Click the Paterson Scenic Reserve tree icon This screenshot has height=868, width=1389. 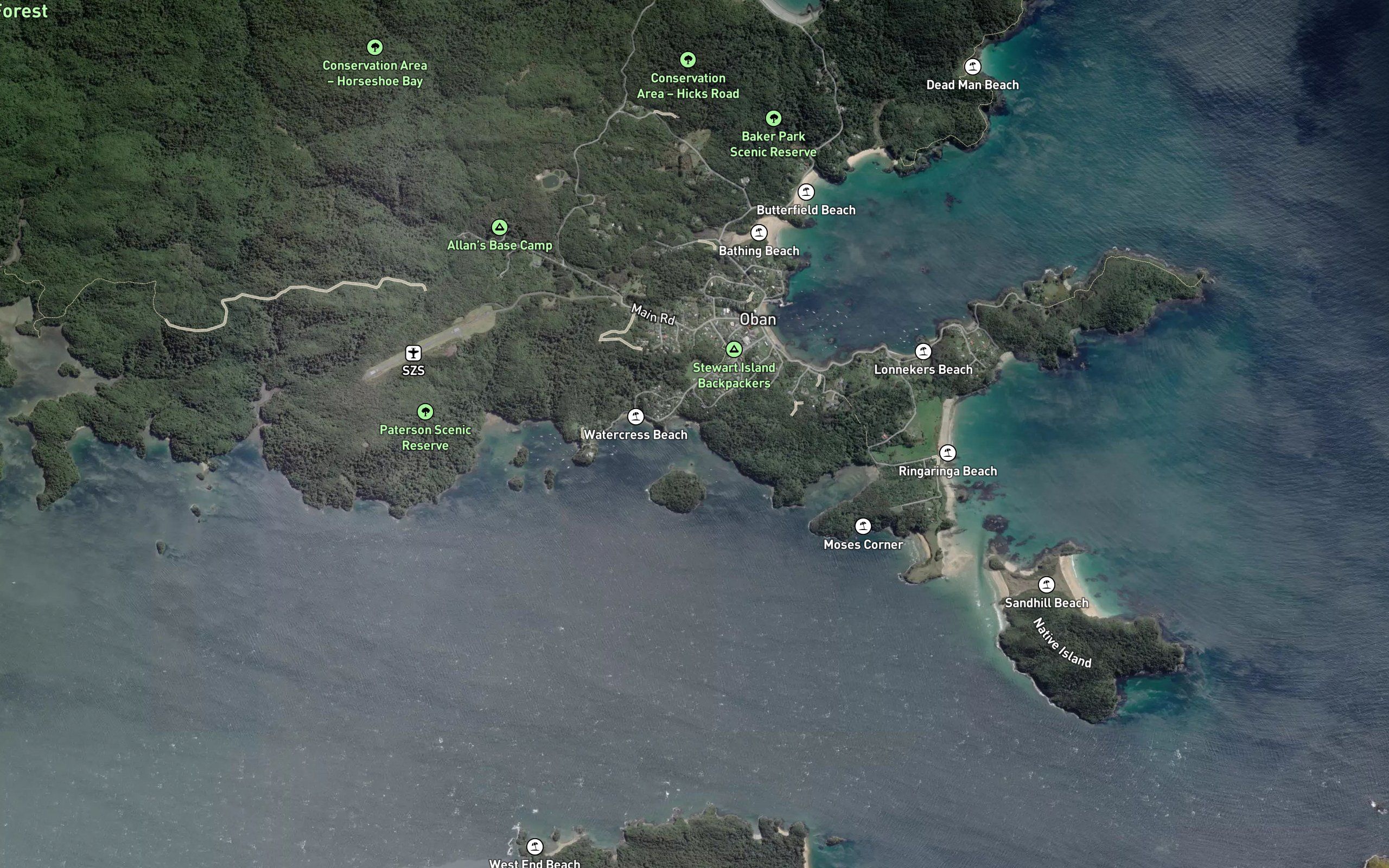pyautogui.click(x=425, y=412)
